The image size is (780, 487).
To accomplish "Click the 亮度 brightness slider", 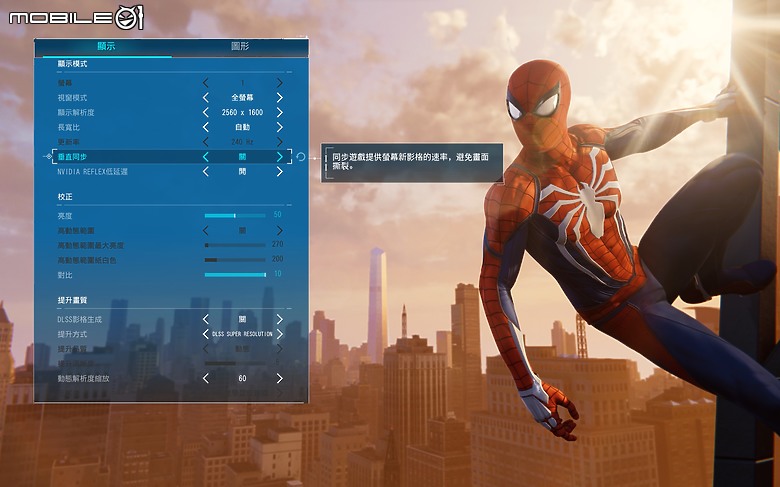I will [x=235, y=216].
